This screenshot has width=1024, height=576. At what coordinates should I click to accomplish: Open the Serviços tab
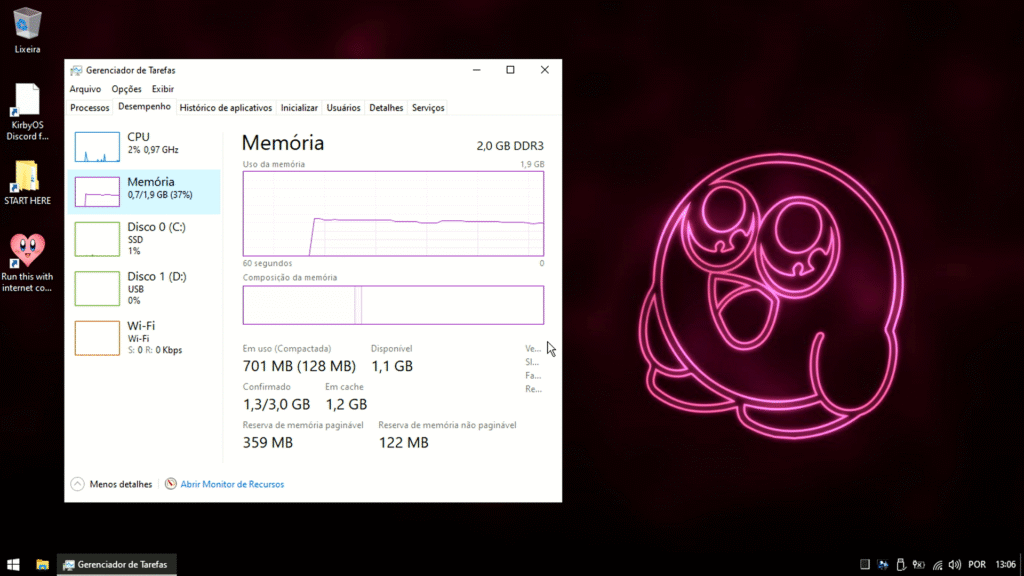point(428,108)
